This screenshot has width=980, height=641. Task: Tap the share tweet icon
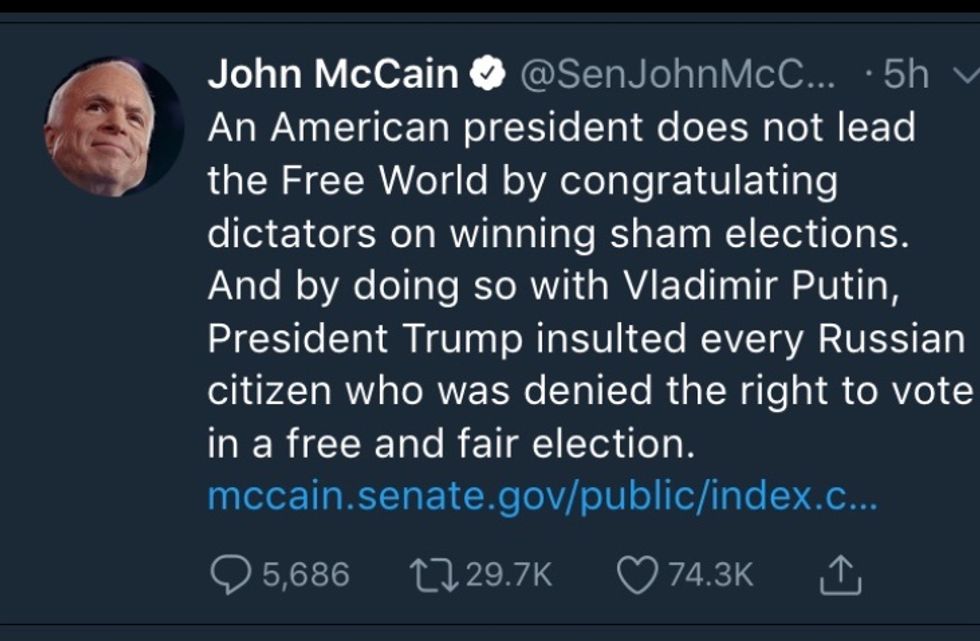(x=840, y=573)
